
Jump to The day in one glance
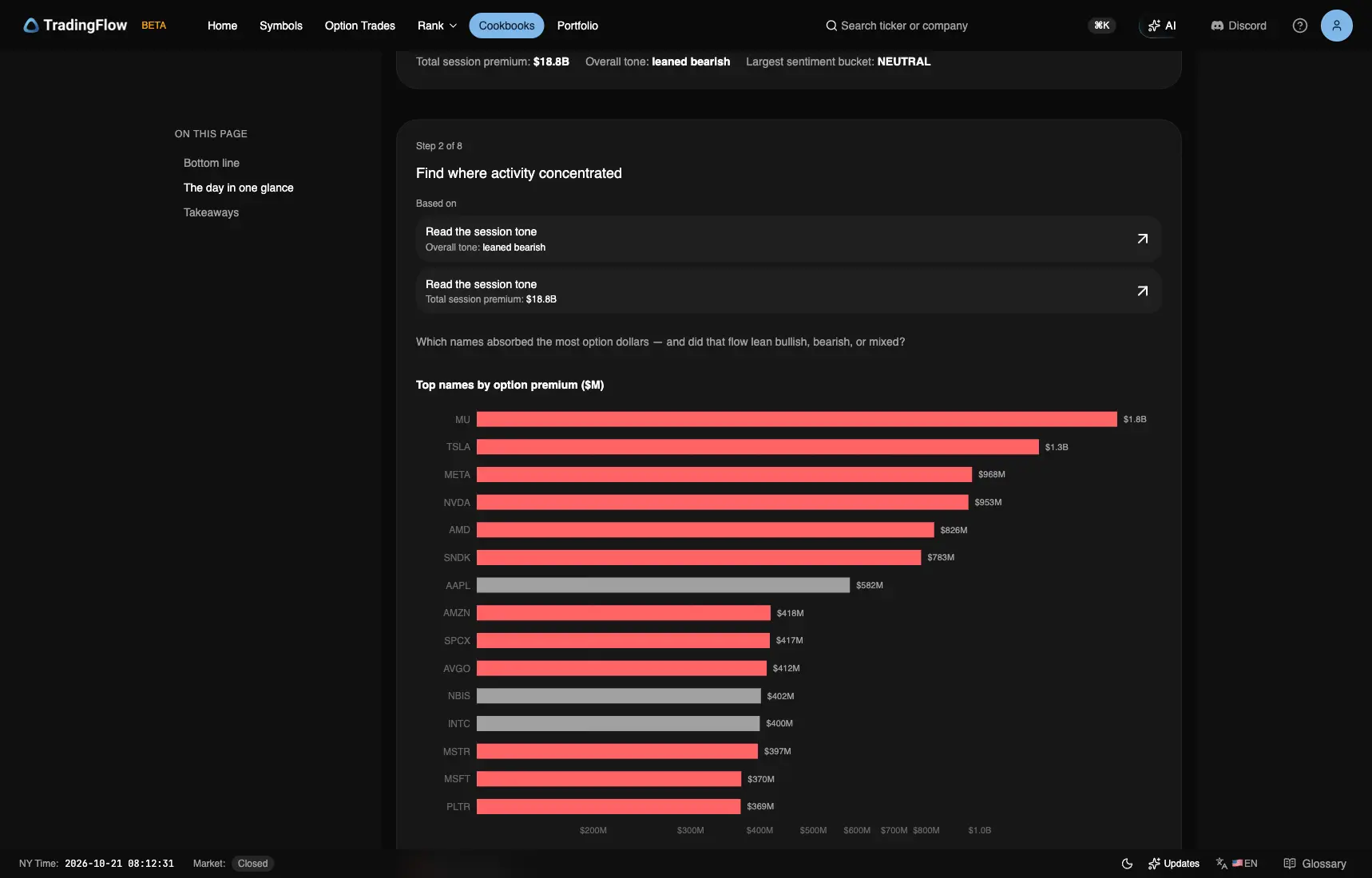(x=239, y=188)
